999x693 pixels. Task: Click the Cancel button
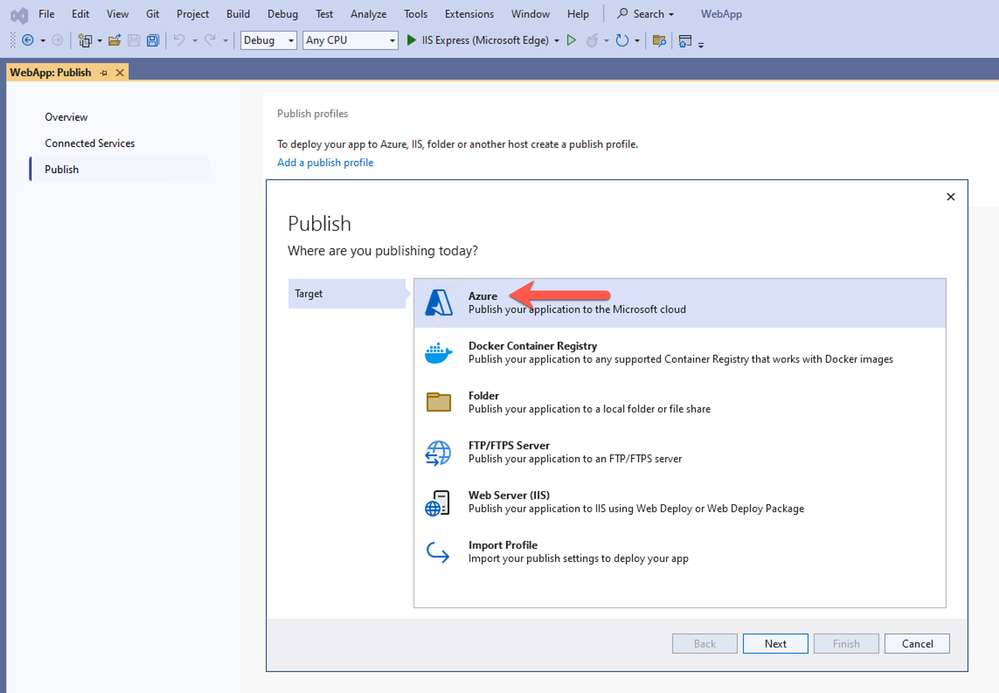coord(917,643)
